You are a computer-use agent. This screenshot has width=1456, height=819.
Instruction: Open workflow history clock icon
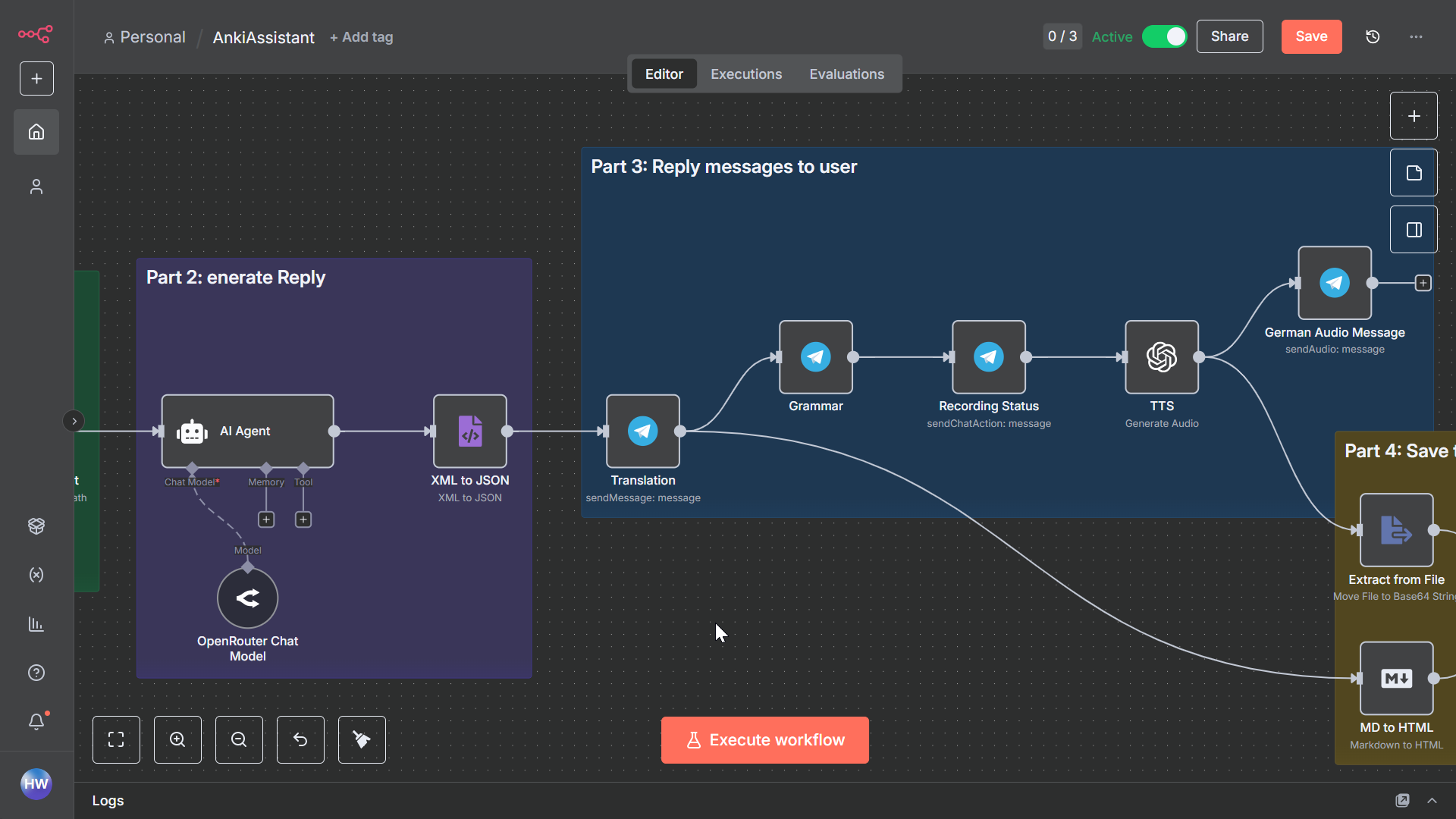tap(1373, 36)
